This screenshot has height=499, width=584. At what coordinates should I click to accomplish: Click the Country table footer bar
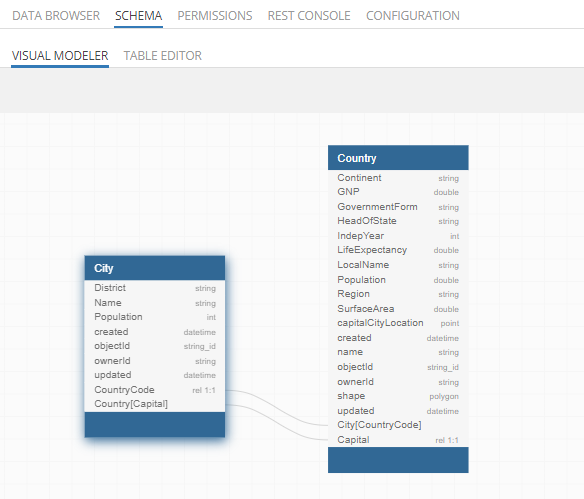tap(398, 460)
